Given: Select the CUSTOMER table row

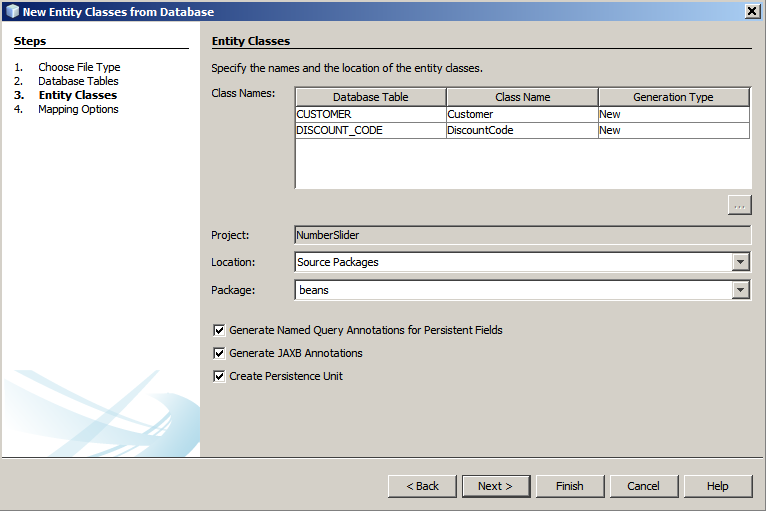Looking at the screenshot, I should click(370, 114).
